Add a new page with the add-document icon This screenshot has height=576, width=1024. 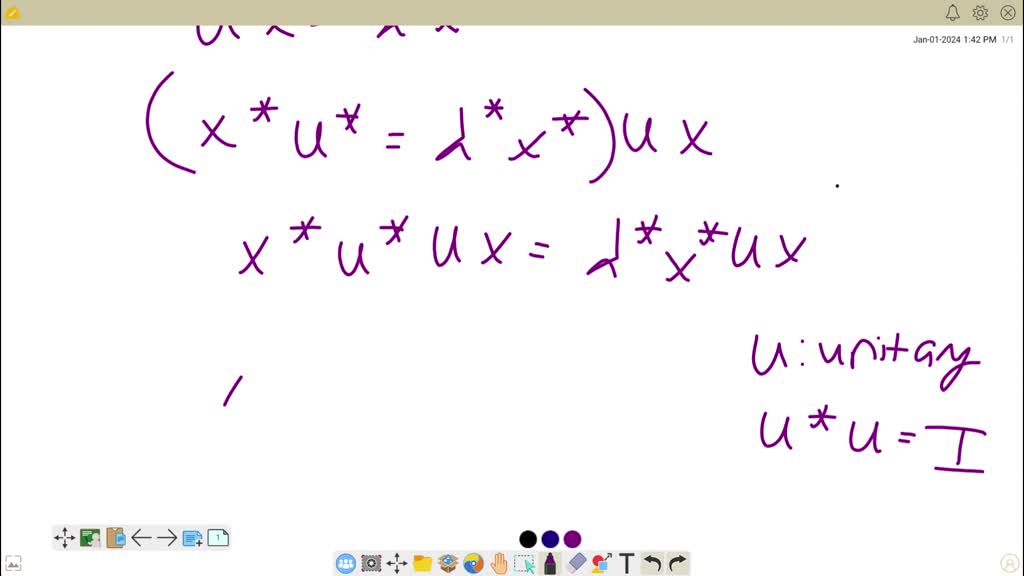coord(193,537)
